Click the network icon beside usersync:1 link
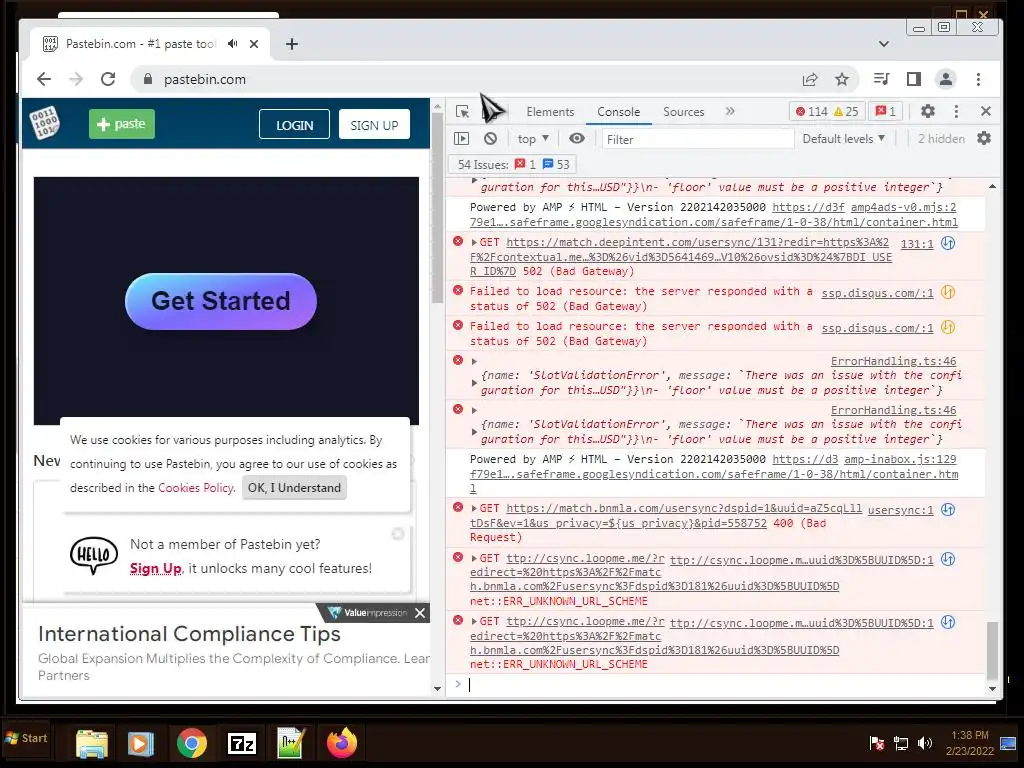The height and width of the screenshot is (768, 1024). pos(948,509)
